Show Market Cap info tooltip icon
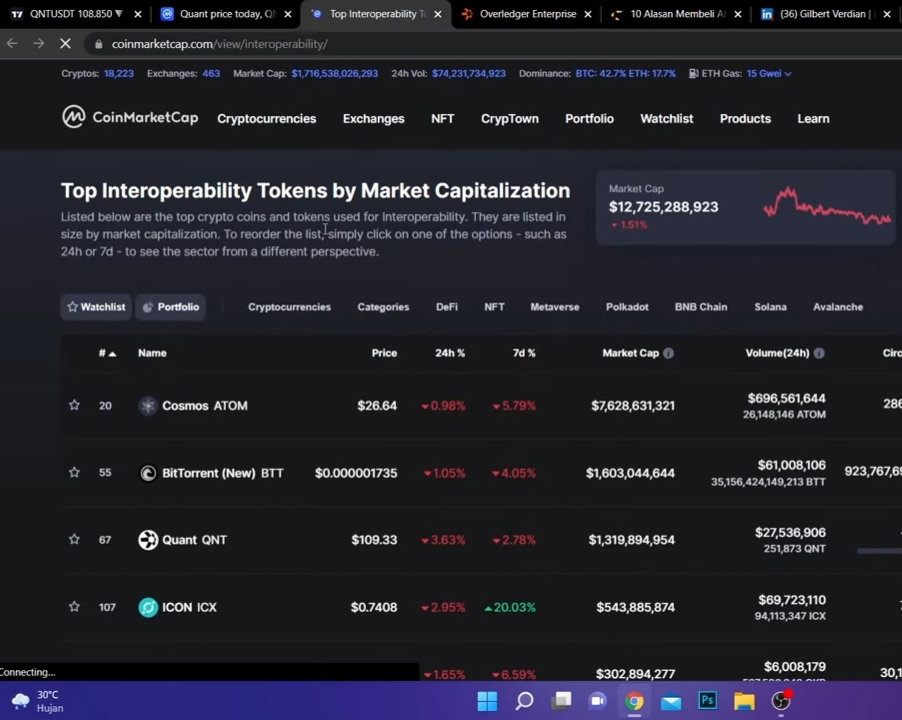 pyautogui.click(x=668, y=353)
